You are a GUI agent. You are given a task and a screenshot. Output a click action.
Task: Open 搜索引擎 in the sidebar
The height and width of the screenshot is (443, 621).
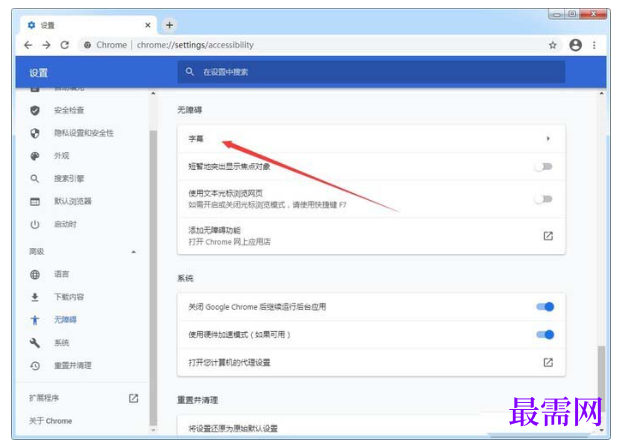pyautogui.click(x=69, y=179)
